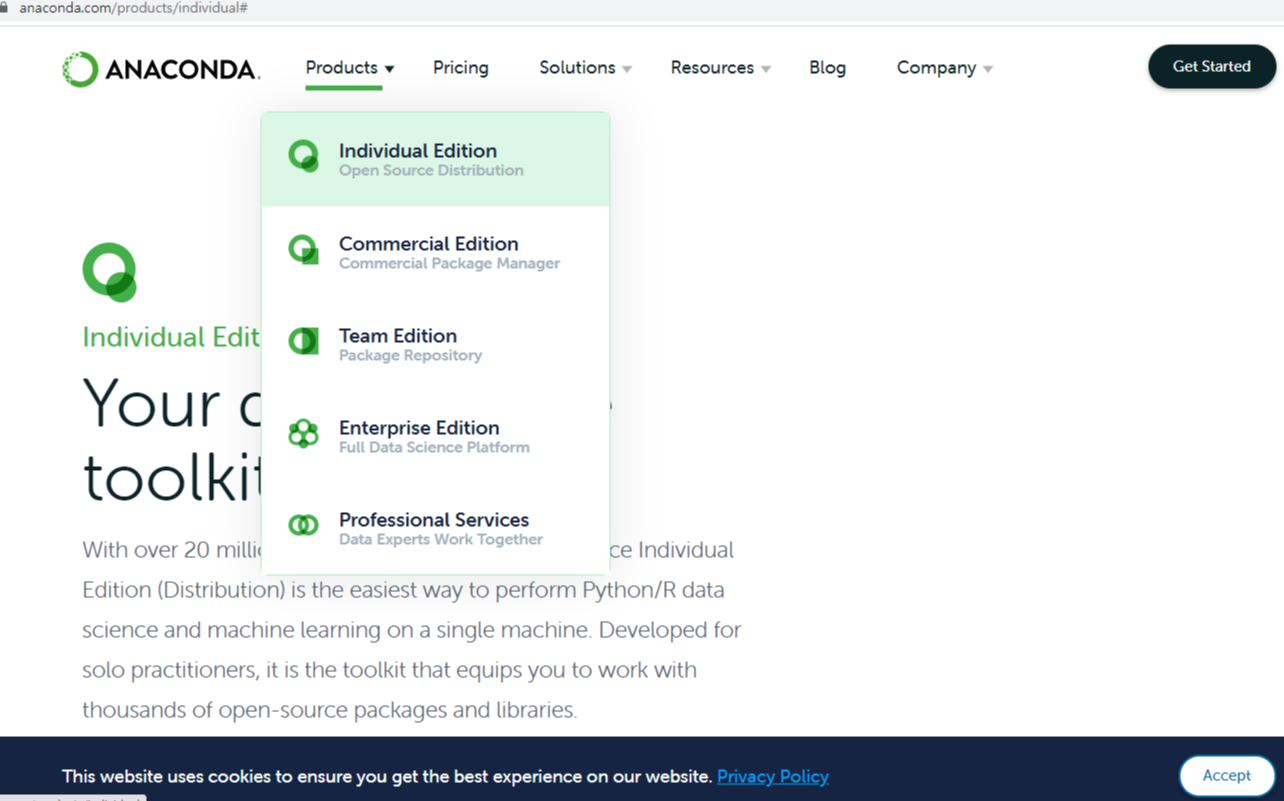Accept the cookies notice
Image resolution: width=1284 pixels, height=801 pixels.
(1226, 775)
